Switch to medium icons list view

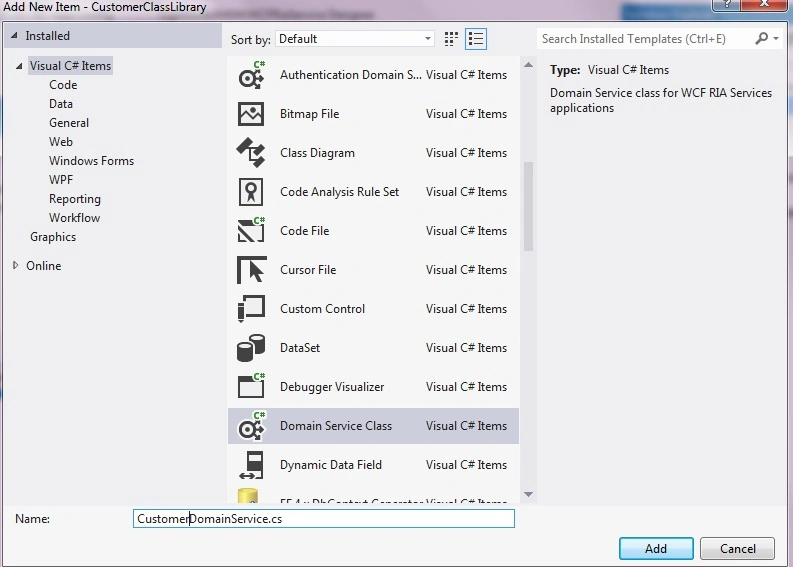click(475, 39)
